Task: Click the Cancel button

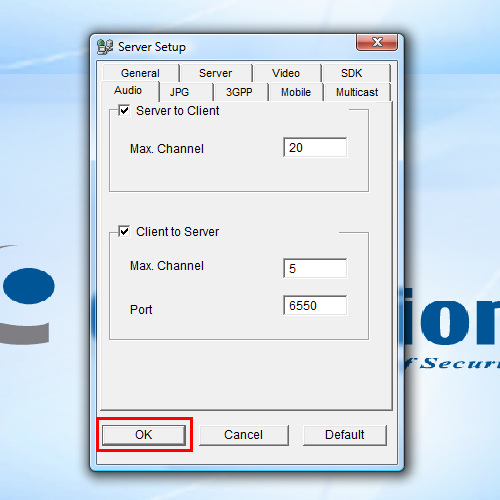Action: click(244, 435)
